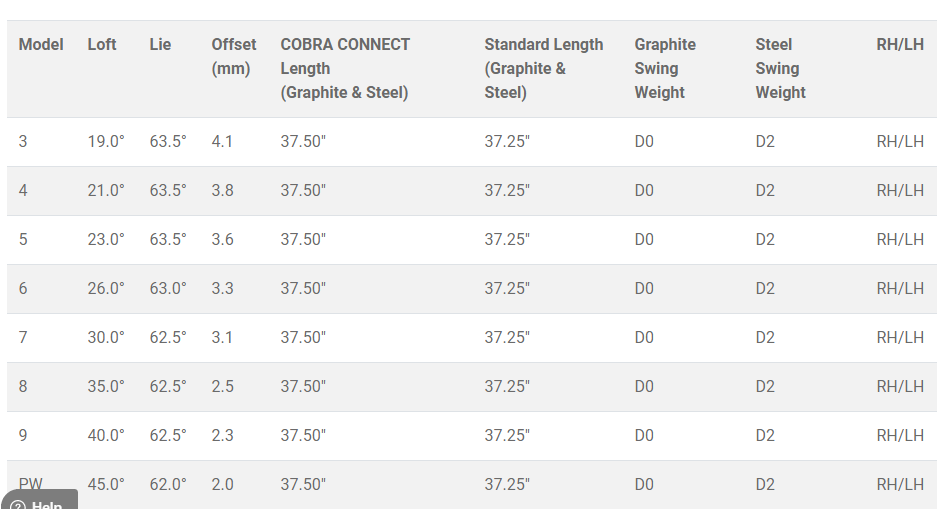The image size is (951, 509).
Task: Select the 63.0° lie cell
Action: [168, 289]
